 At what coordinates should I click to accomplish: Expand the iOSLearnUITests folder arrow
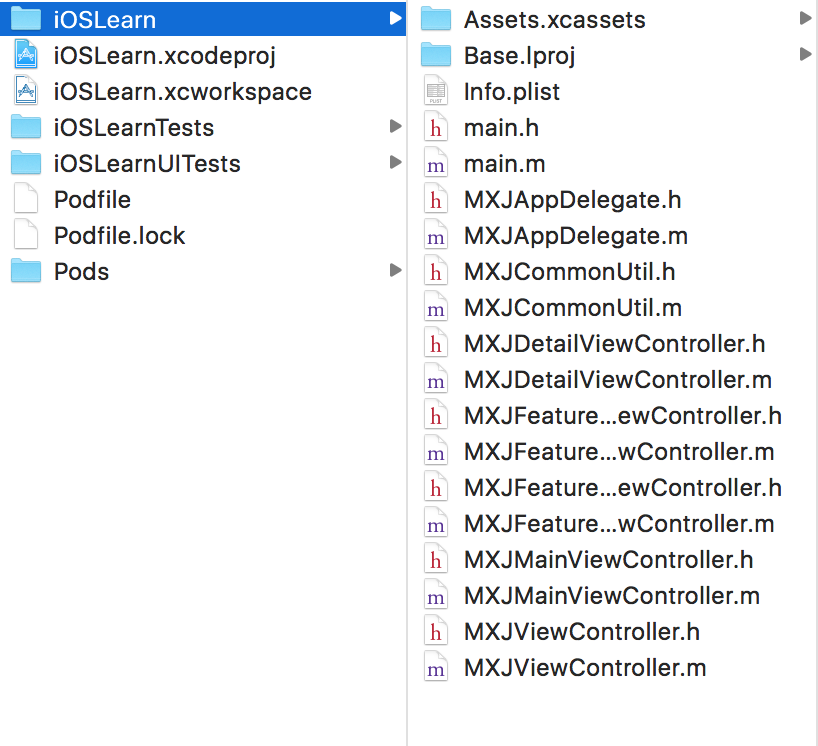coord(396,163)
